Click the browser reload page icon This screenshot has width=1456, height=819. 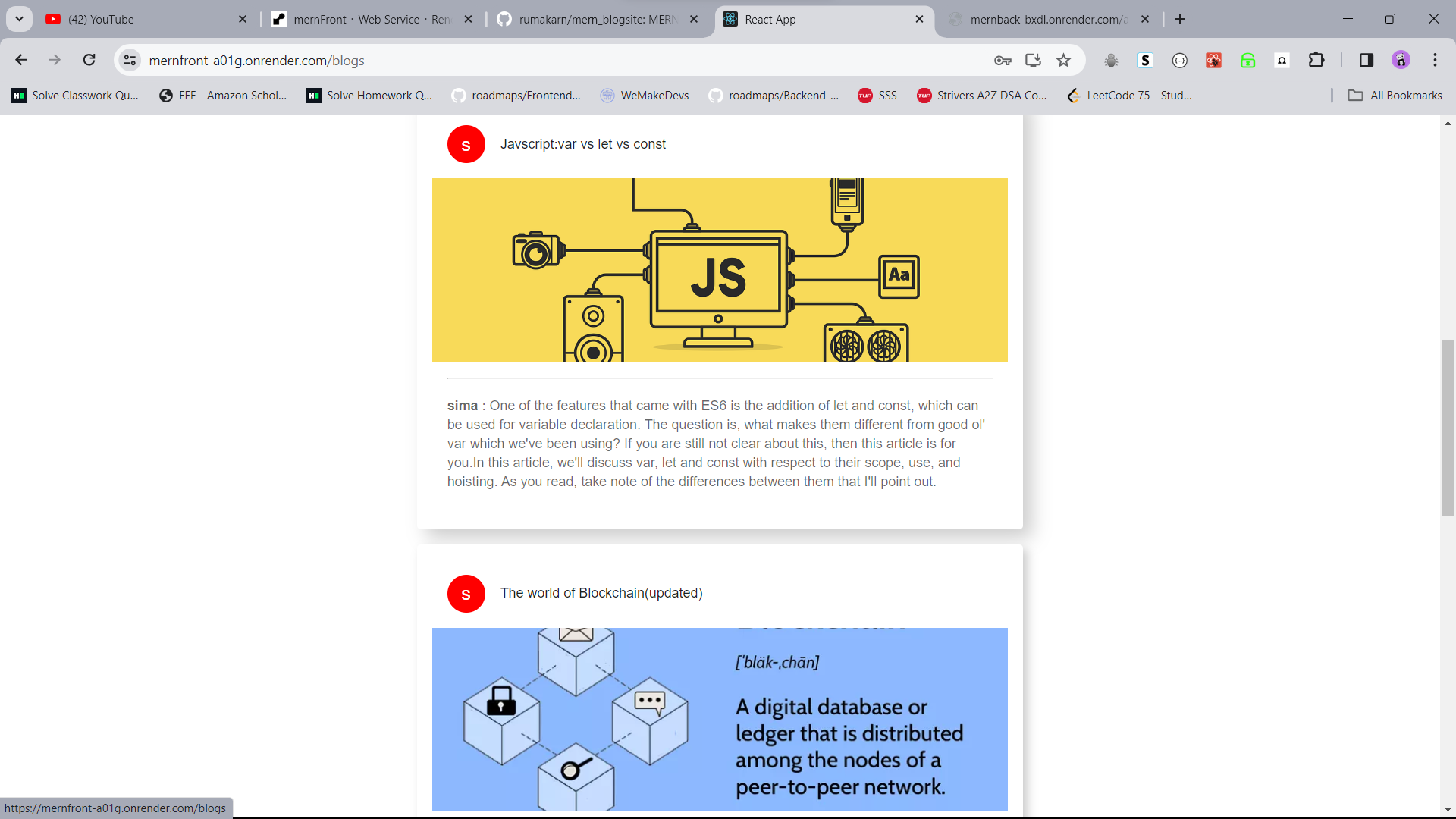89,60
